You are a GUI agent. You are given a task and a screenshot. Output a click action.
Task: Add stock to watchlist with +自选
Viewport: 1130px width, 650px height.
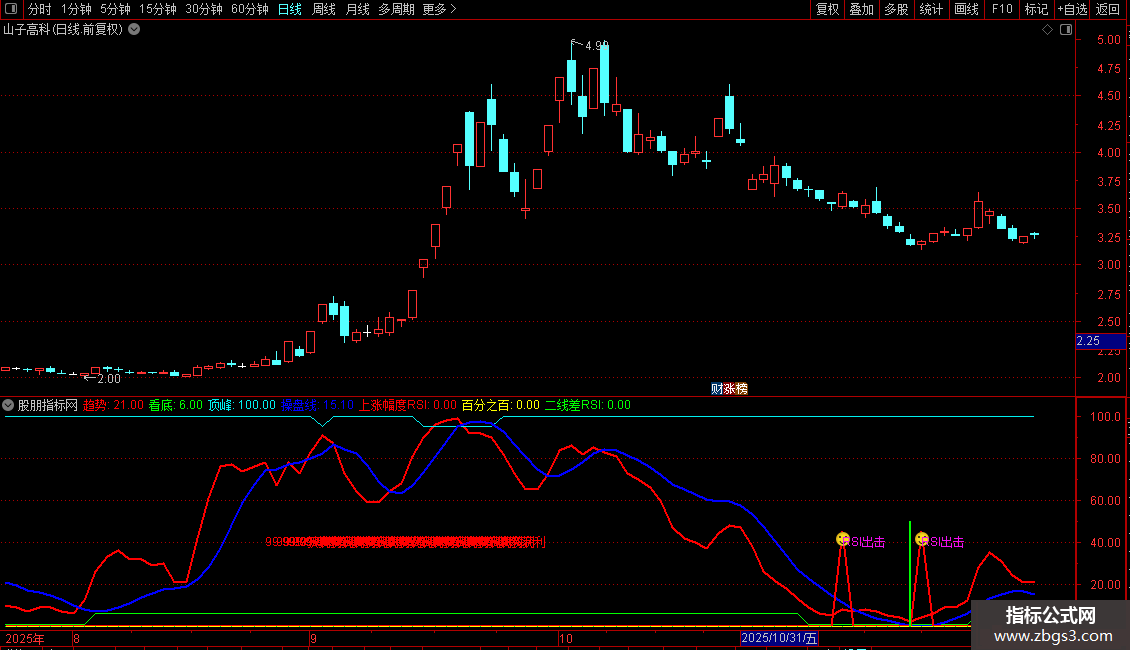coord(1072,9)
